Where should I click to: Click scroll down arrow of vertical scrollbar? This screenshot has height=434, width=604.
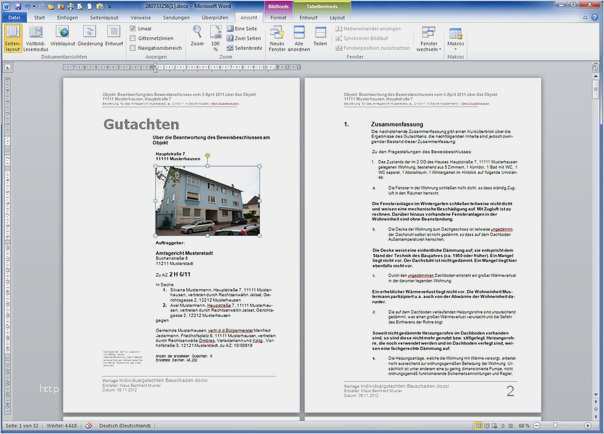pyautogui.click(x=595, y=395)
